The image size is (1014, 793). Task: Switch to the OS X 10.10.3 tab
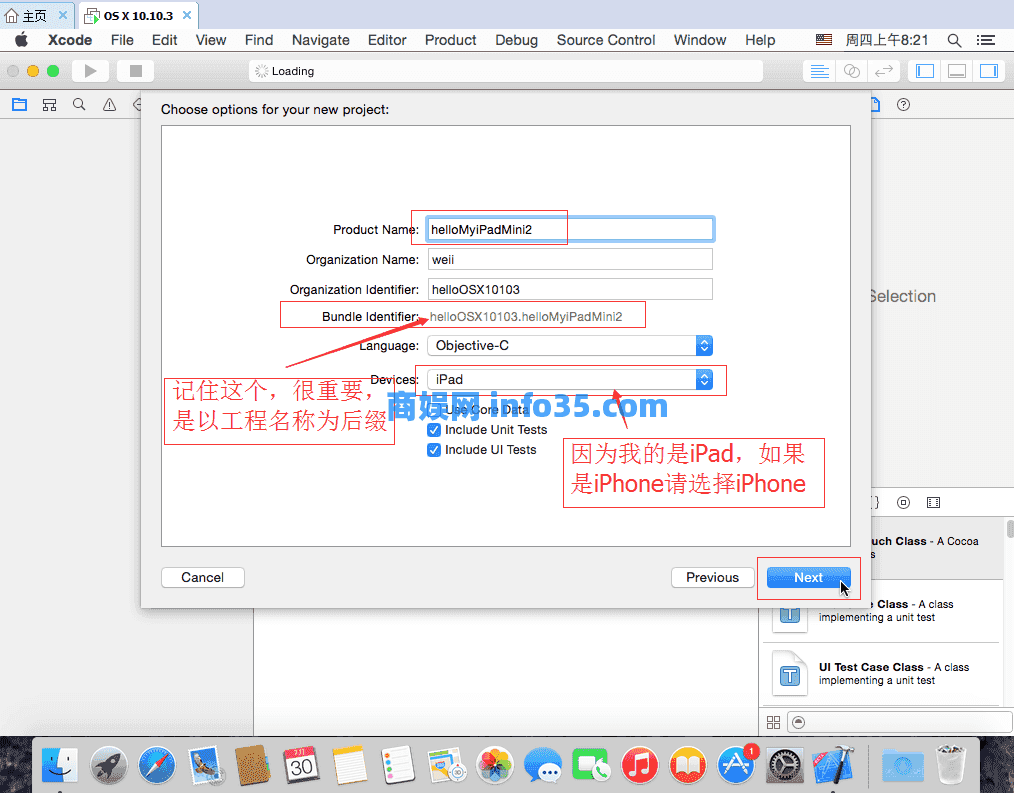point(138,16)
